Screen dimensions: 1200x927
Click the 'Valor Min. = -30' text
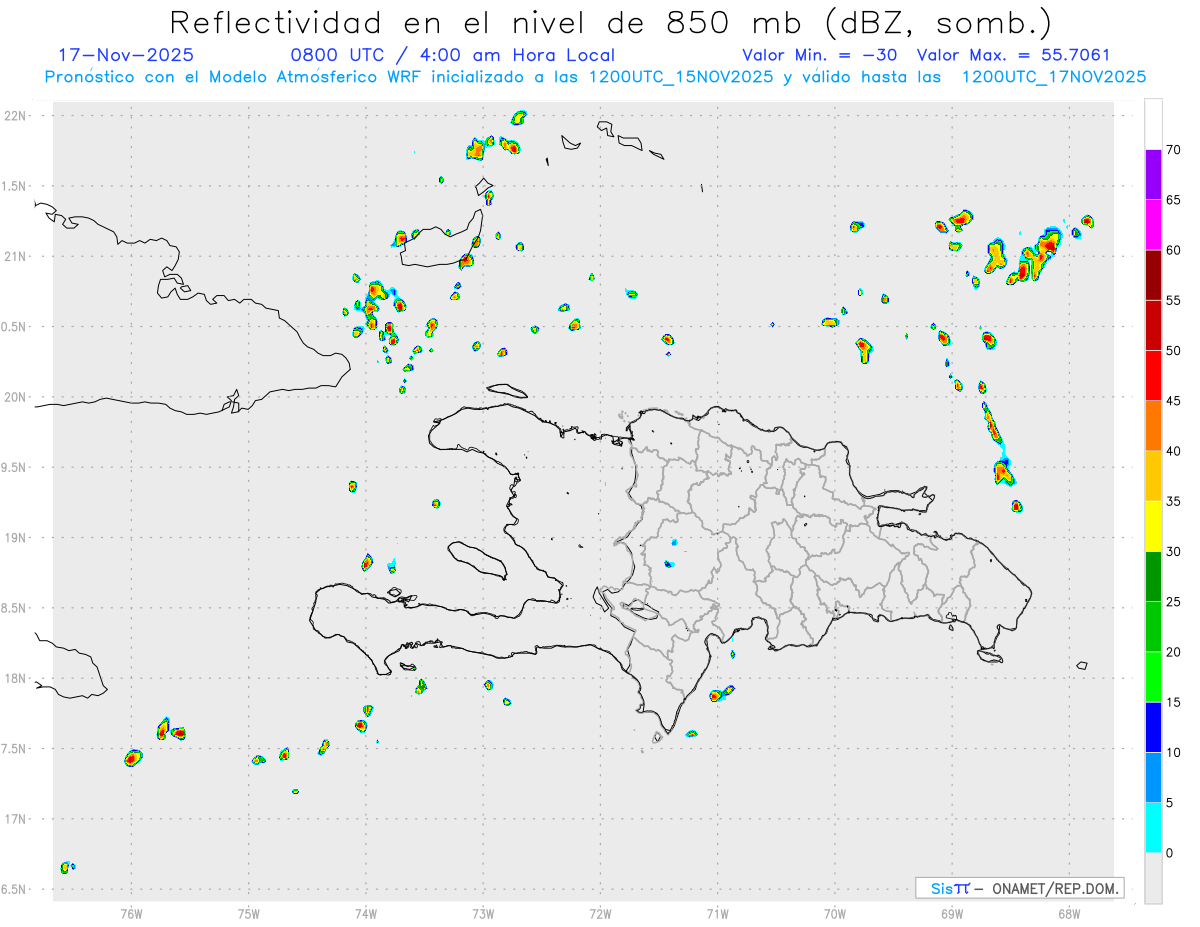[821, 55]
